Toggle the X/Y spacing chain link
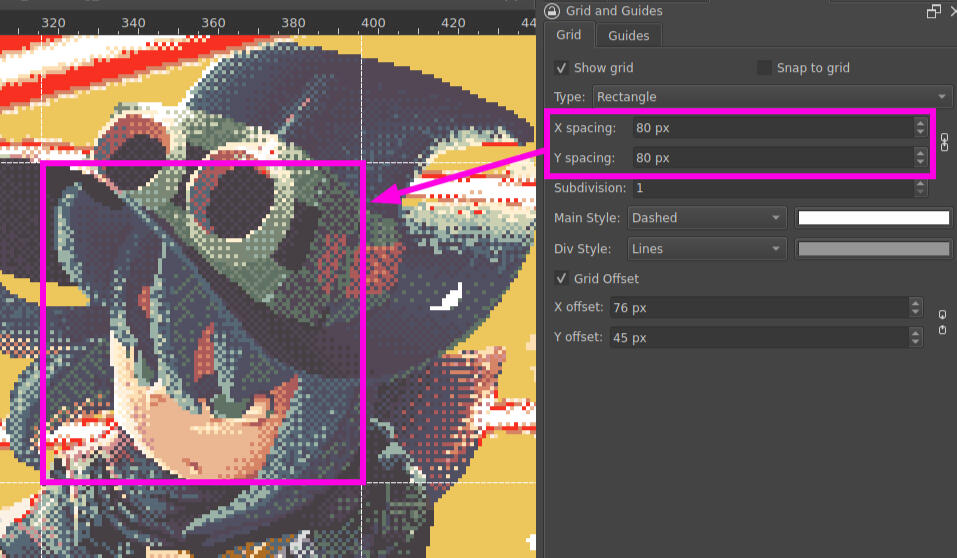The height and width of the screenshot is (558, 957). 945,143
